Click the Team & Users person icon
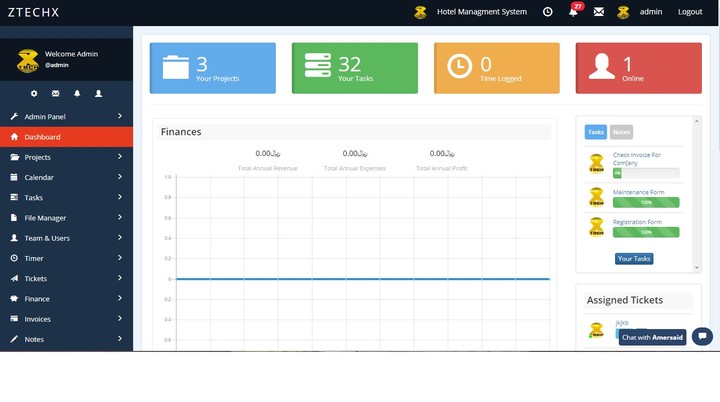 tap(14, 238)
